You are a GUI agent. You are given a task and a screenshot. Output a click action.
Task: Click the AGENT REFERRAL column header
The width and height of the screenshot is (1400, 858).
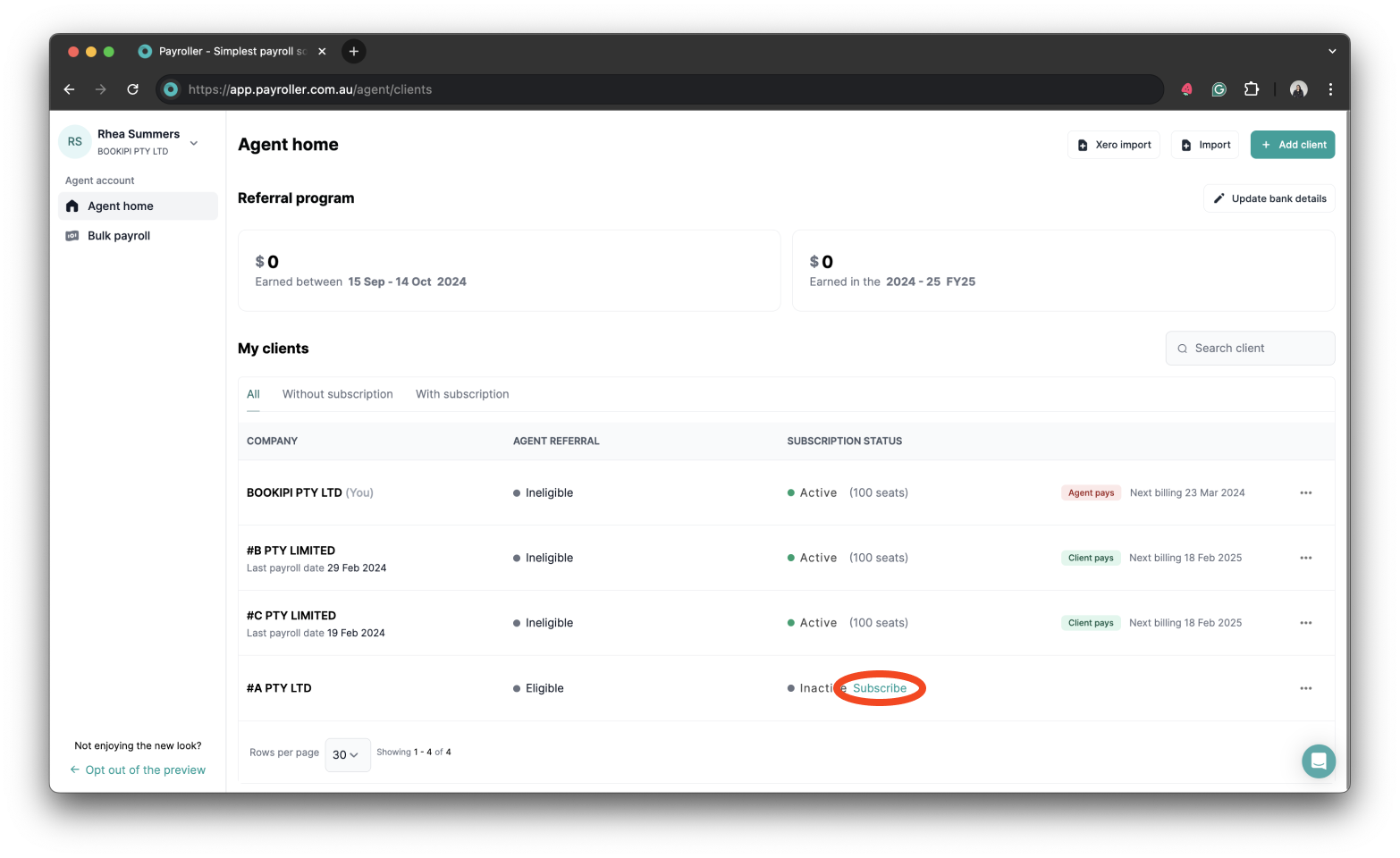coord(556,442)
